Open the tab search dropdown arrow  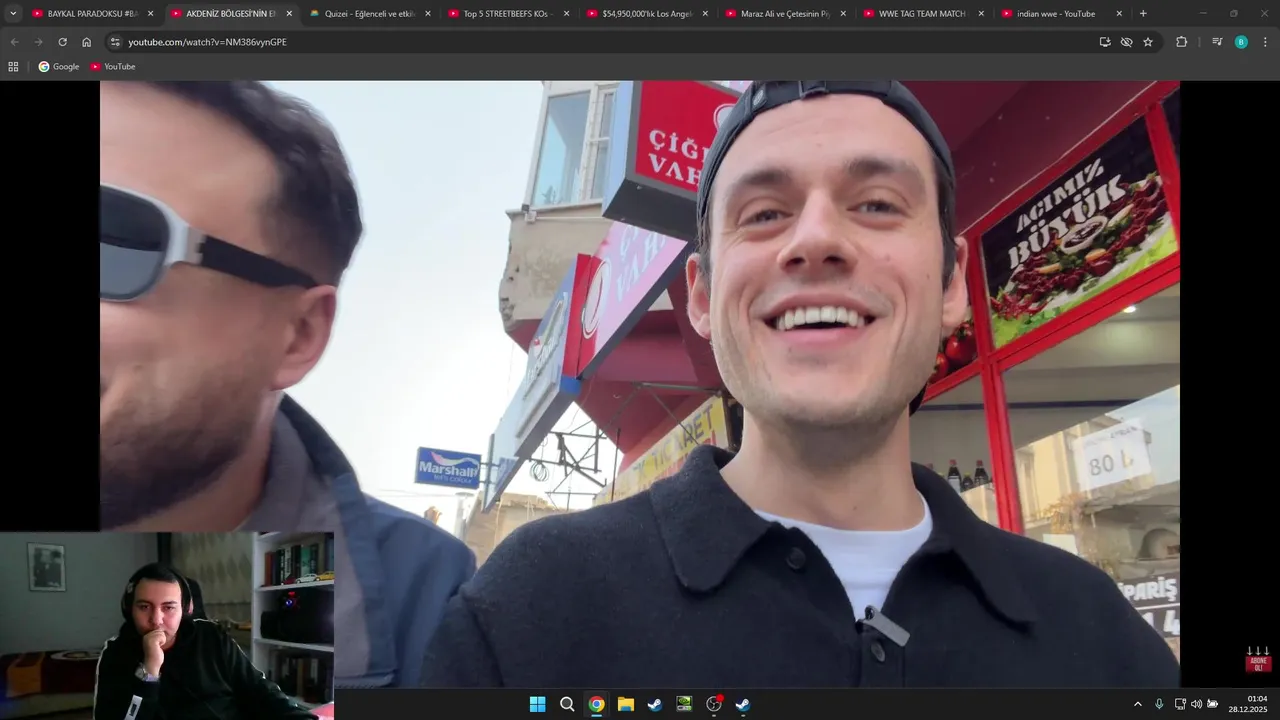(13, 14)
